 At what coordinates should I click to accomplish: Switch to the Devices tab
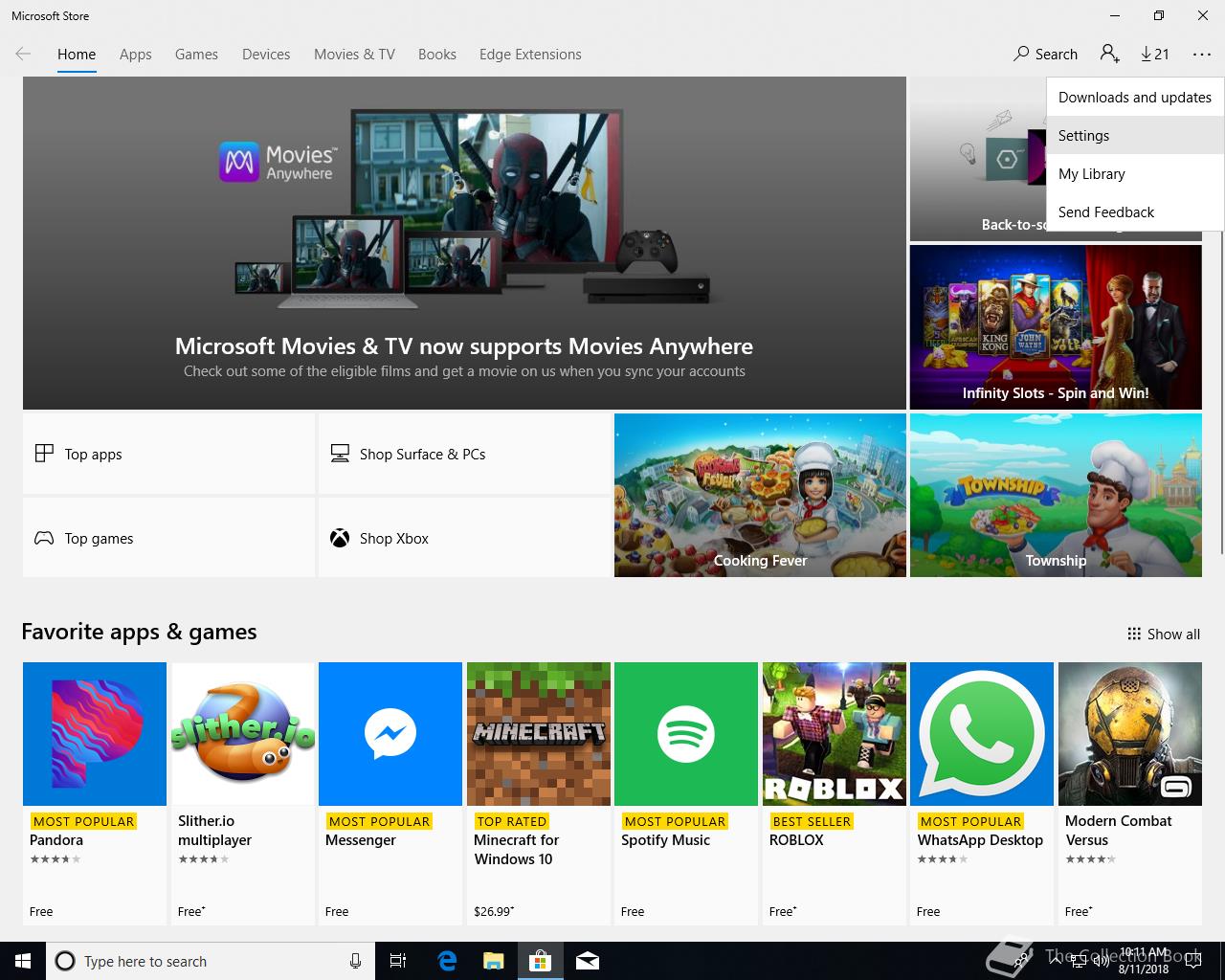point(266,55)
